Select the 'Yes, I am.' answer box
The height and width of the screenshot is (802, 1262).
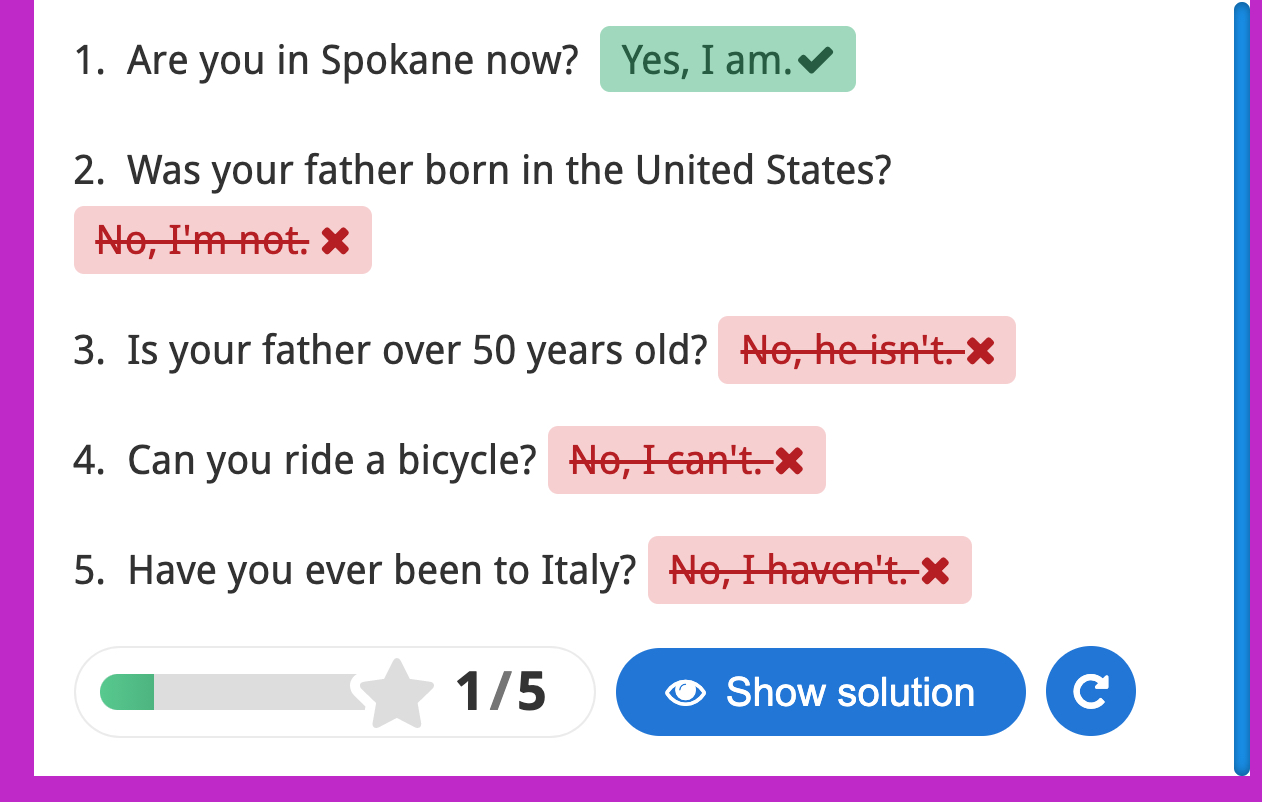[728, 59]
